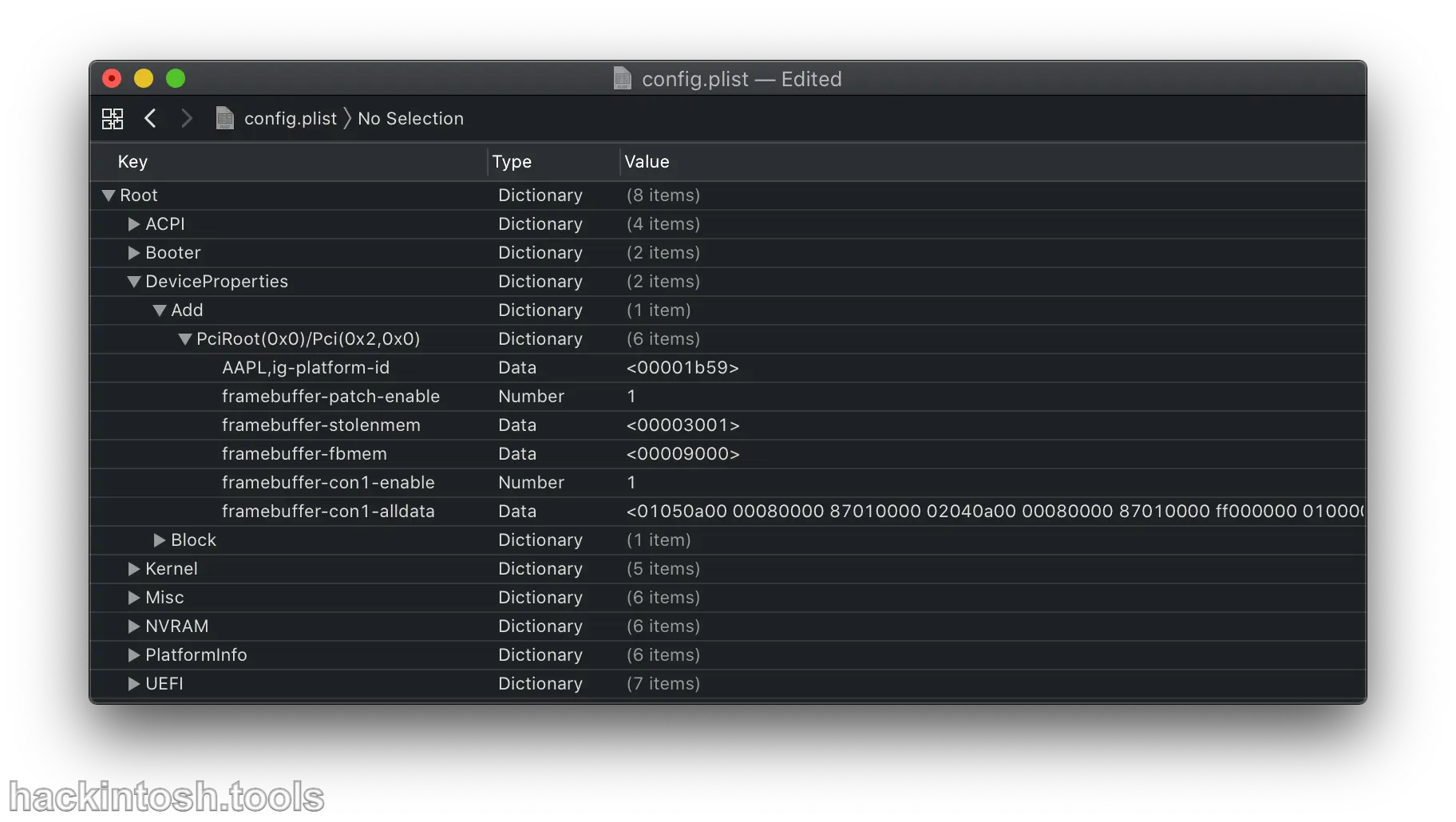Open the related items grid icon
Screen dimensions: 1456x822
point(113,119)
